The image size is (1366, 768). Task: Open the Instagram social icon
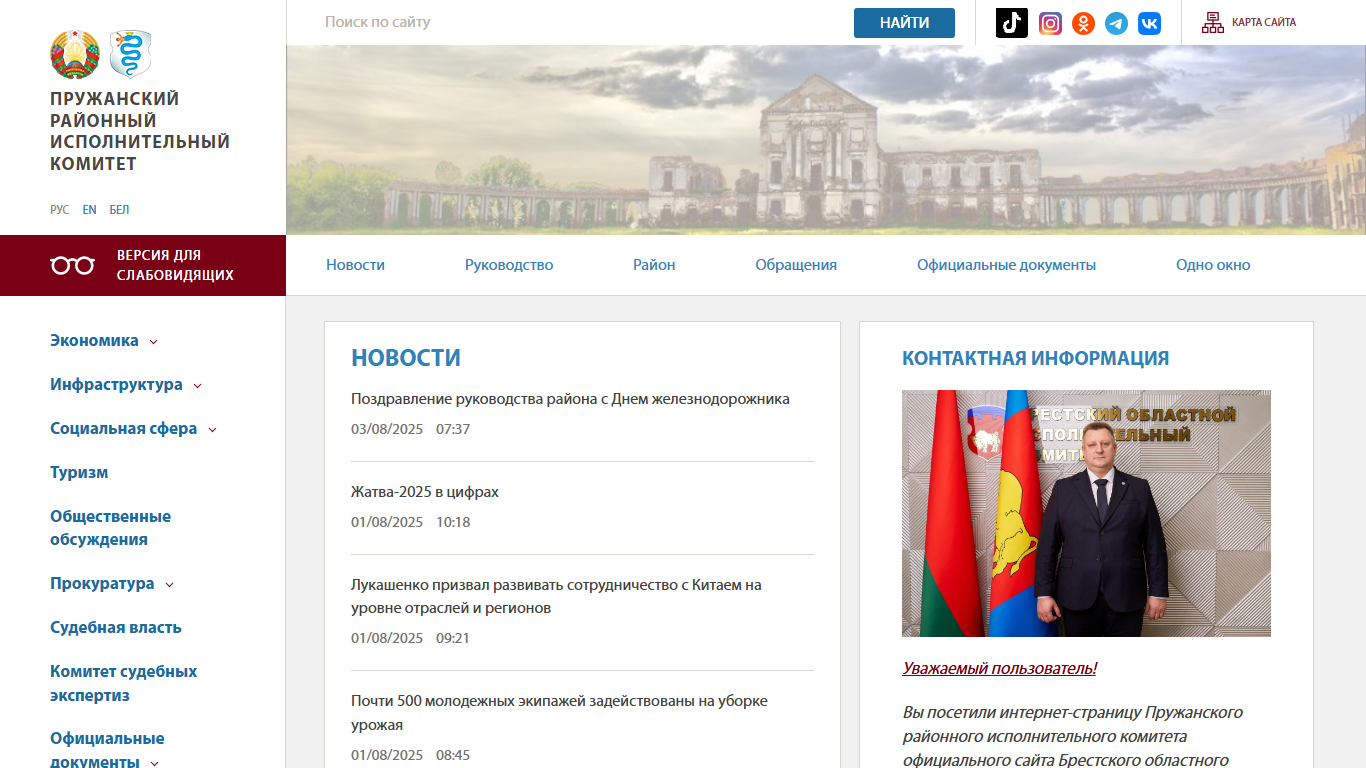[1050, 23]
